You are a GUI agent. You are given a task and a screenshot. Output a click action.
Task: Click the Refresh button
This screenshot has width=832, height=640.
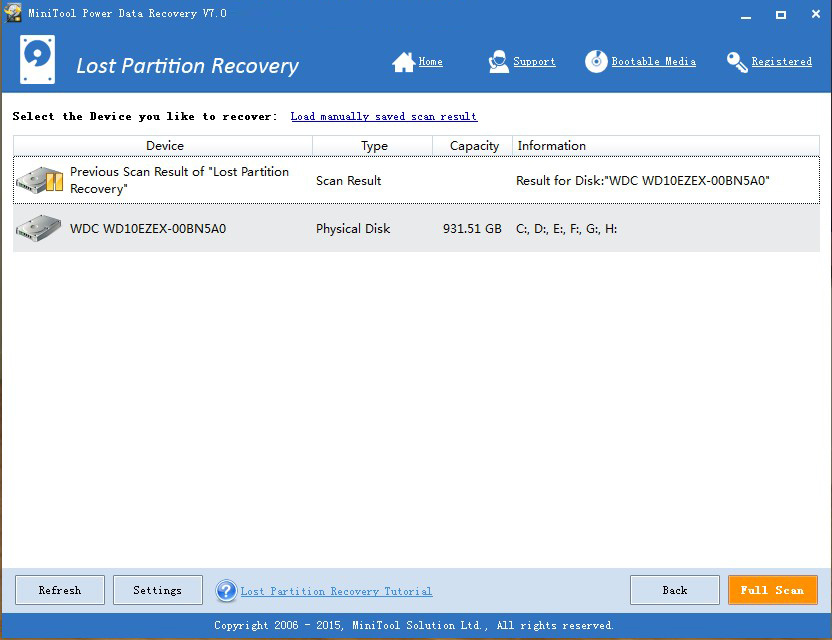60,590
